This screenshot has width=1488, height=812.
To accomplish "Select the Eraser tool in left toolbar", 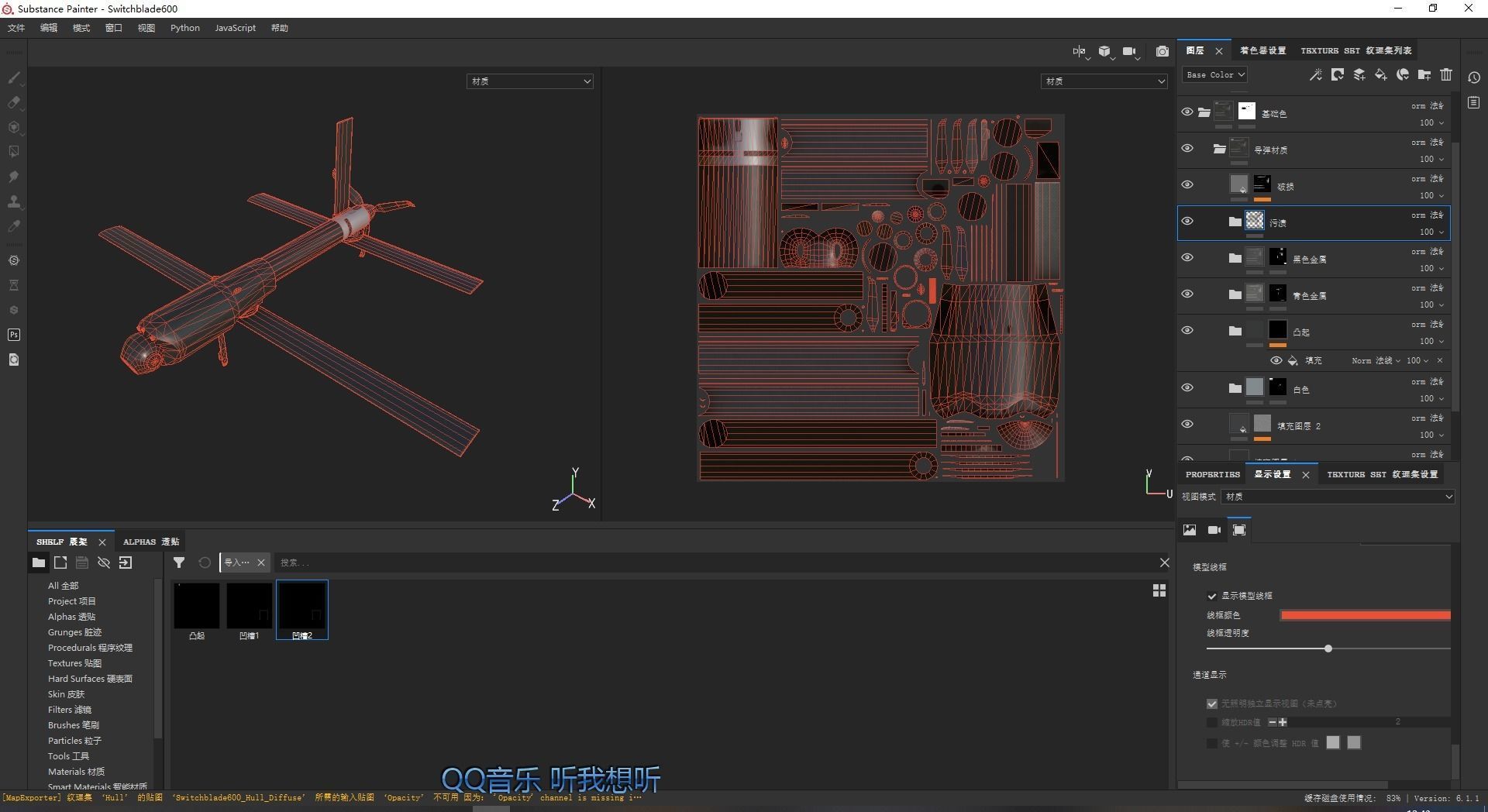I will click(13, 102).
